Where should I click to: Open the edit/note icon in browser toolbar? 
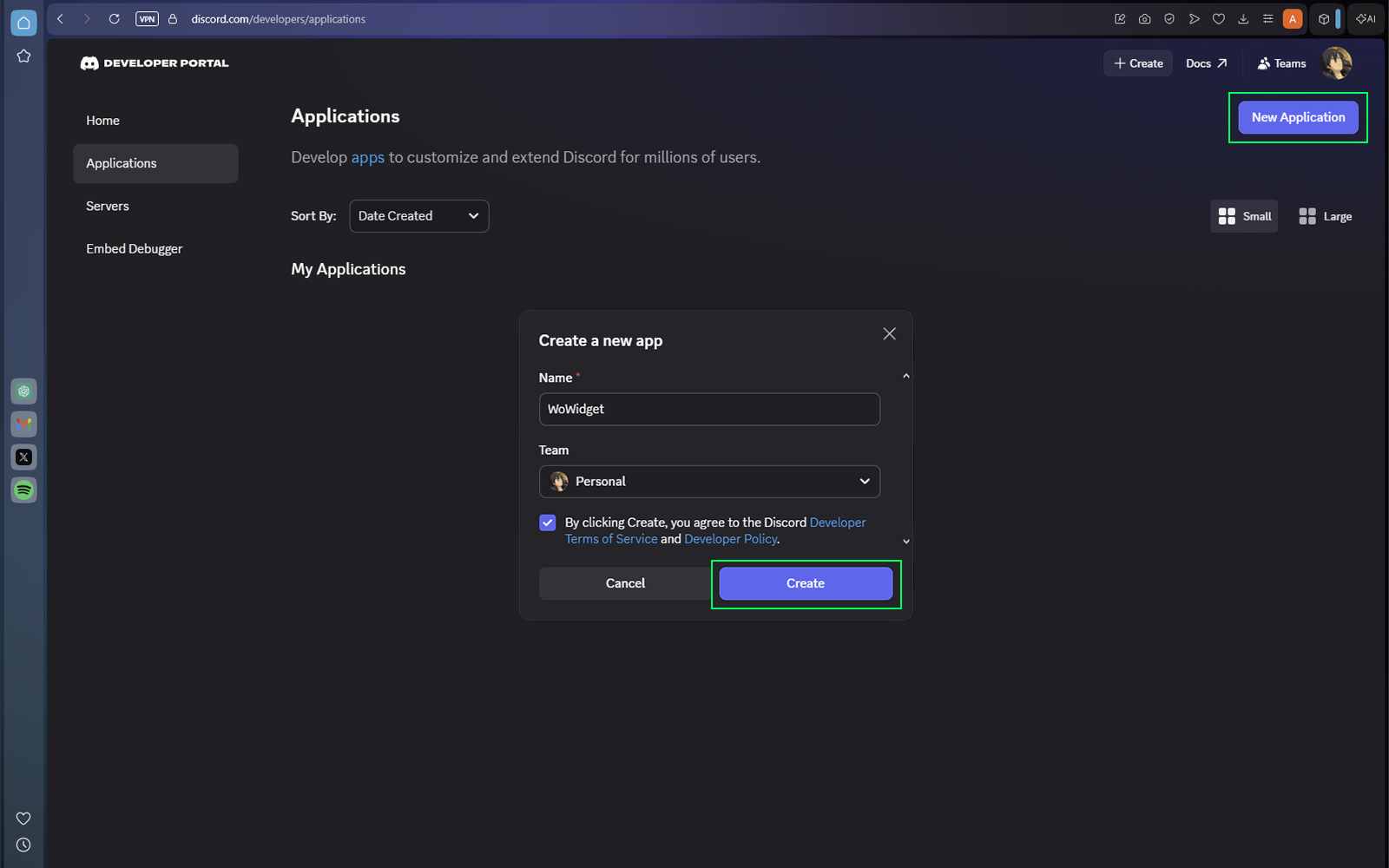click(1120, 19)
